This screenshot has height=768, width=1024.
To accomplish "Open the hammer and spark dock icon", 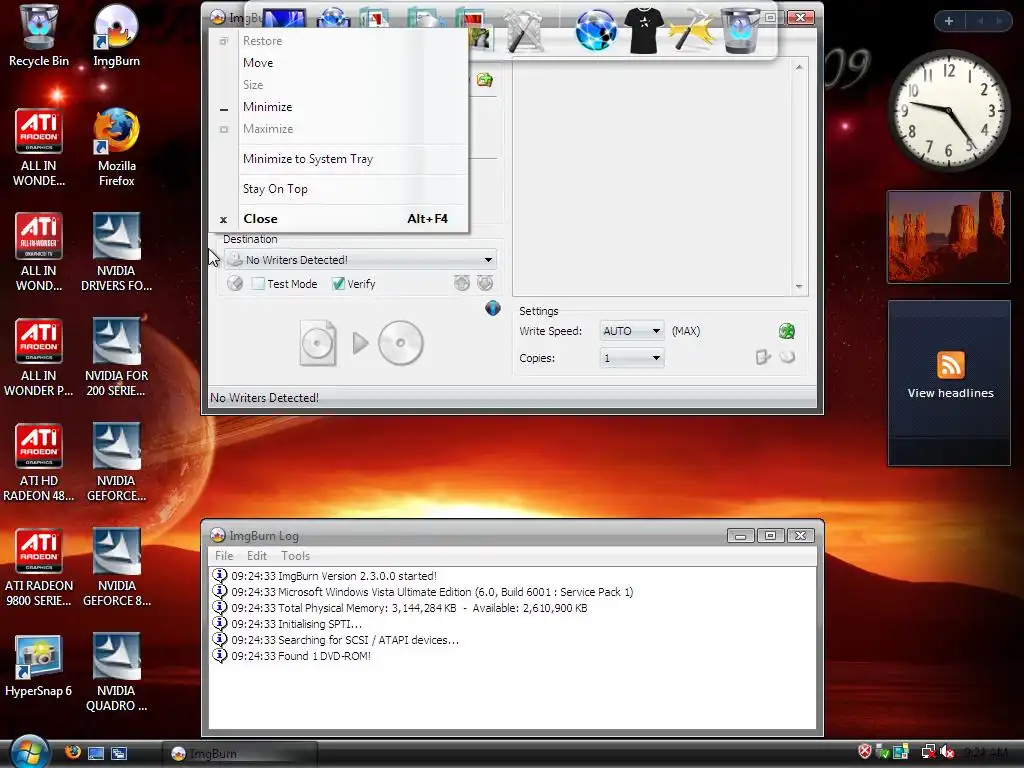I will click(692, 29).
